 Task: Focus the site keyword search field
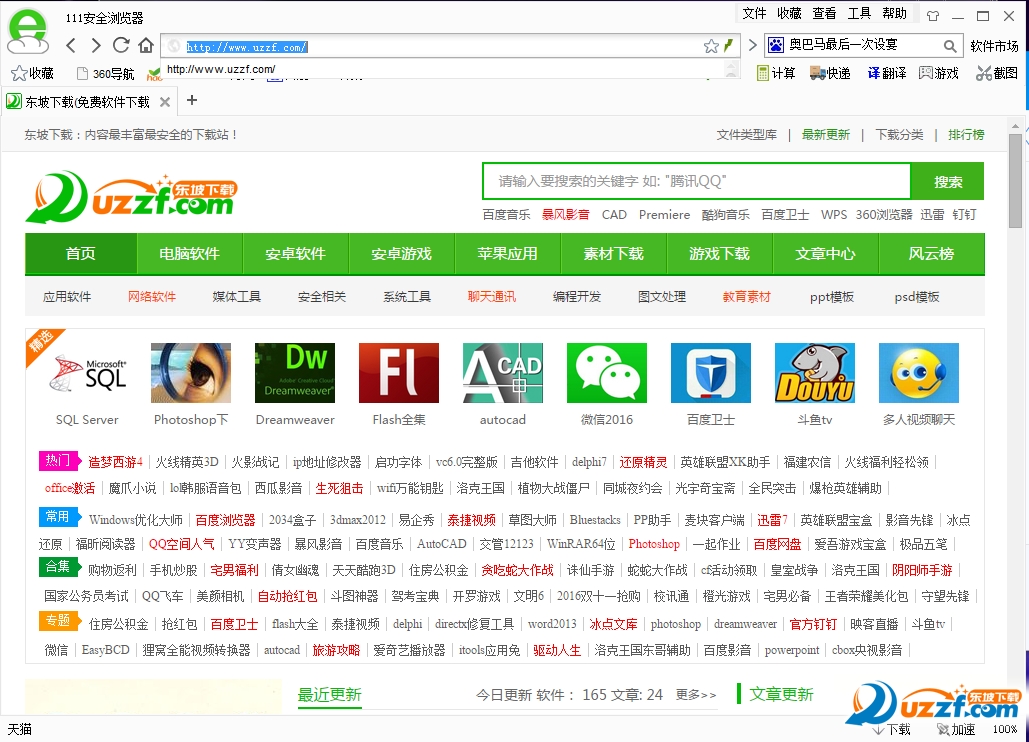pyautogui.click(x=696, y=181)
